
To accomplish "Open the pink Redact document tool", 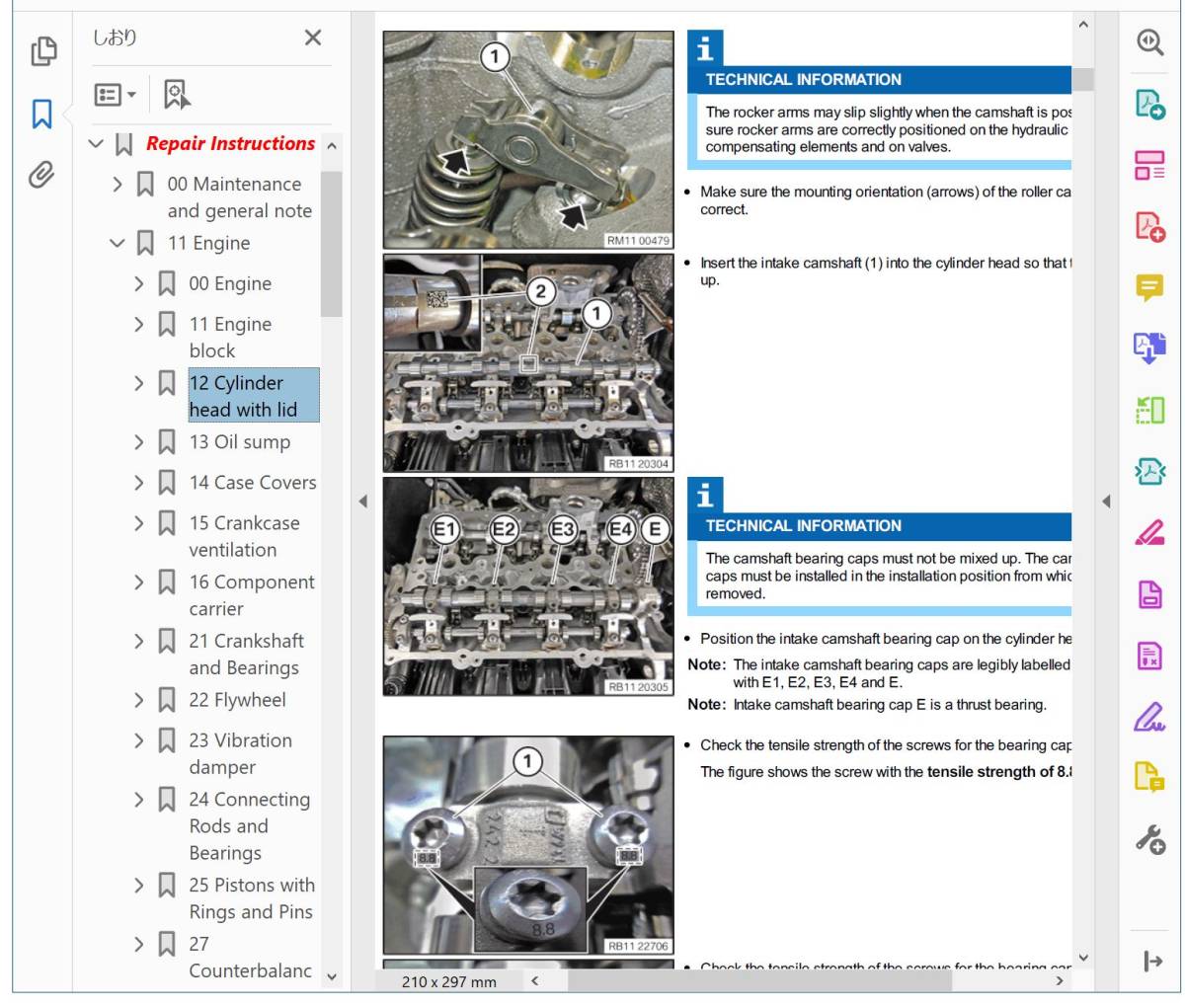I will tap(1149, 656).
